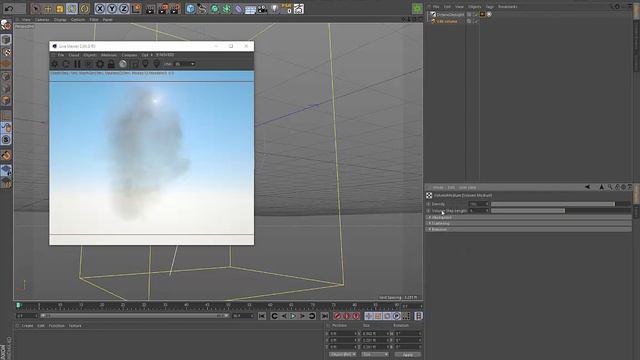Open Live Viewer File menu
The height and width of the screenshot is (360, 640).
point(61,55)
